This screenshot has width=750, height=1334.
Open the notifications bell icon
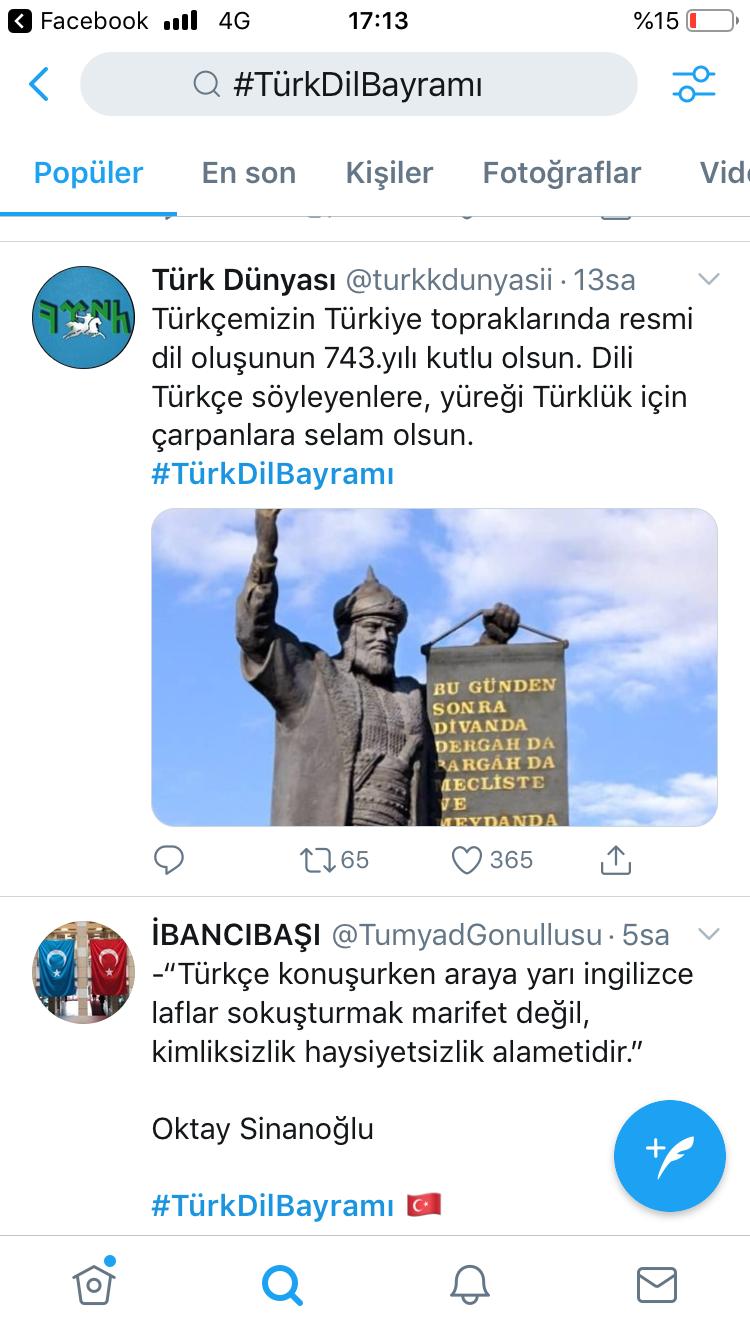(470, 1284)
